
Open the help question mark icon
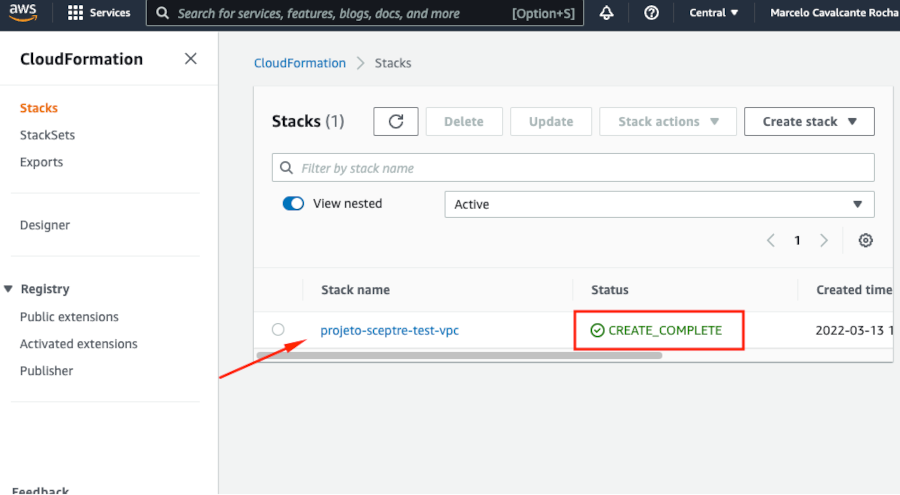coord(652,13)
